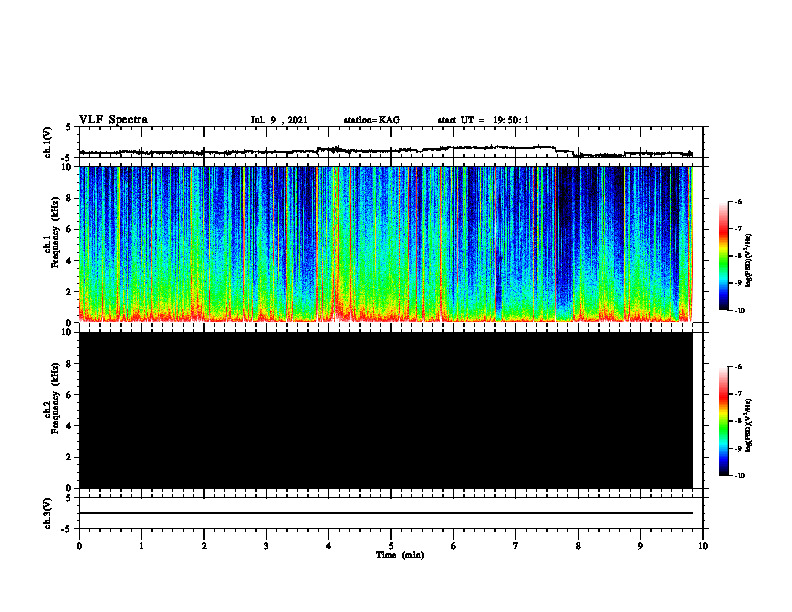The image size is (792, 612).
Task: Click the "2" tick label on time axis
Action: pos(204,546)
